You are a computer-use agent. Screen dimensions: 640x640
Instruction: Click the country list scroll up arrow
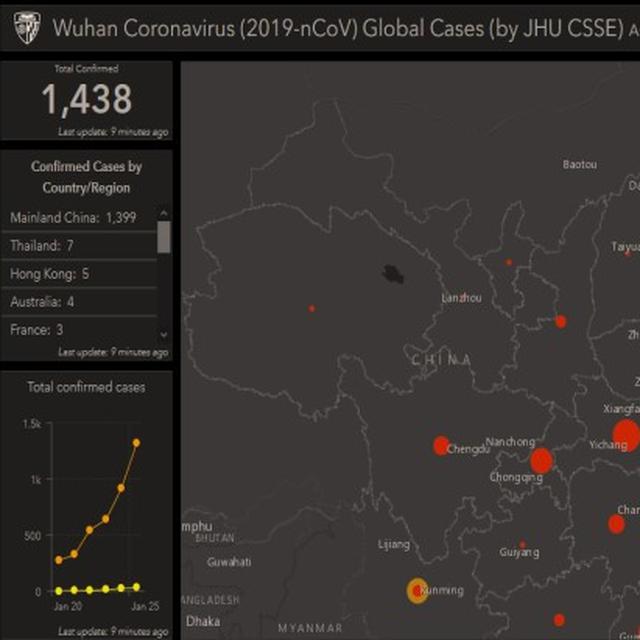pos(164,213)
